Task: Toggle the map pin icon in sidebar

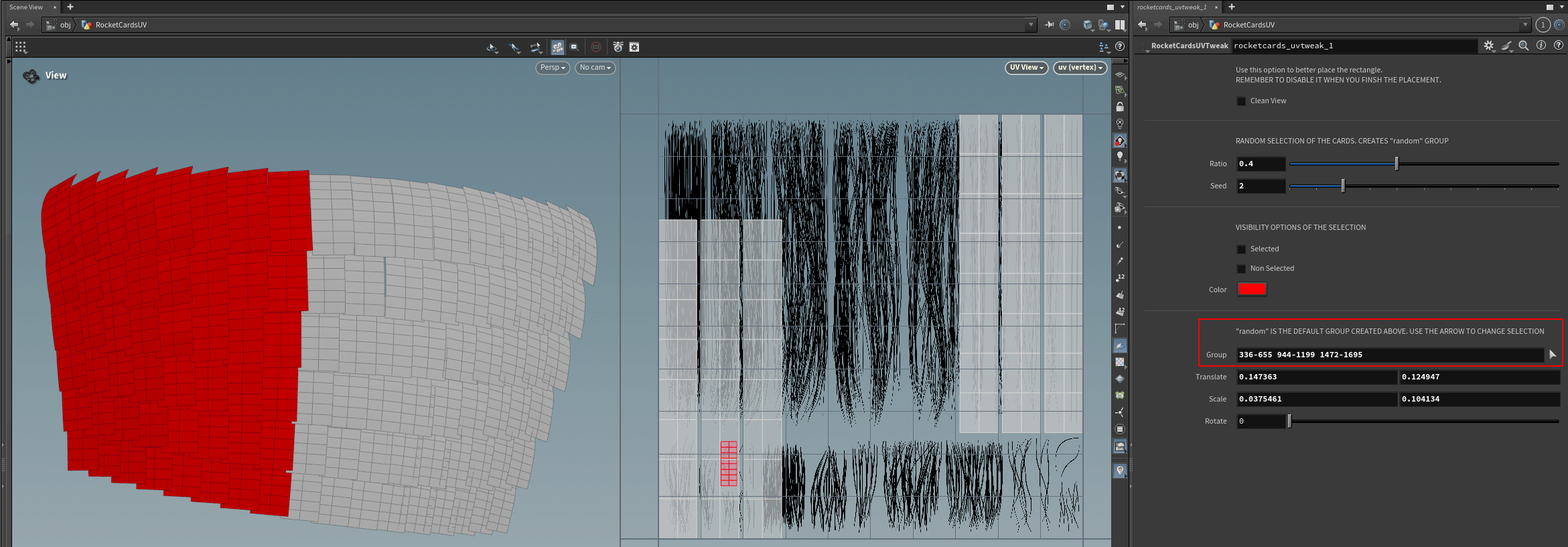Action: coord(1120,471)
